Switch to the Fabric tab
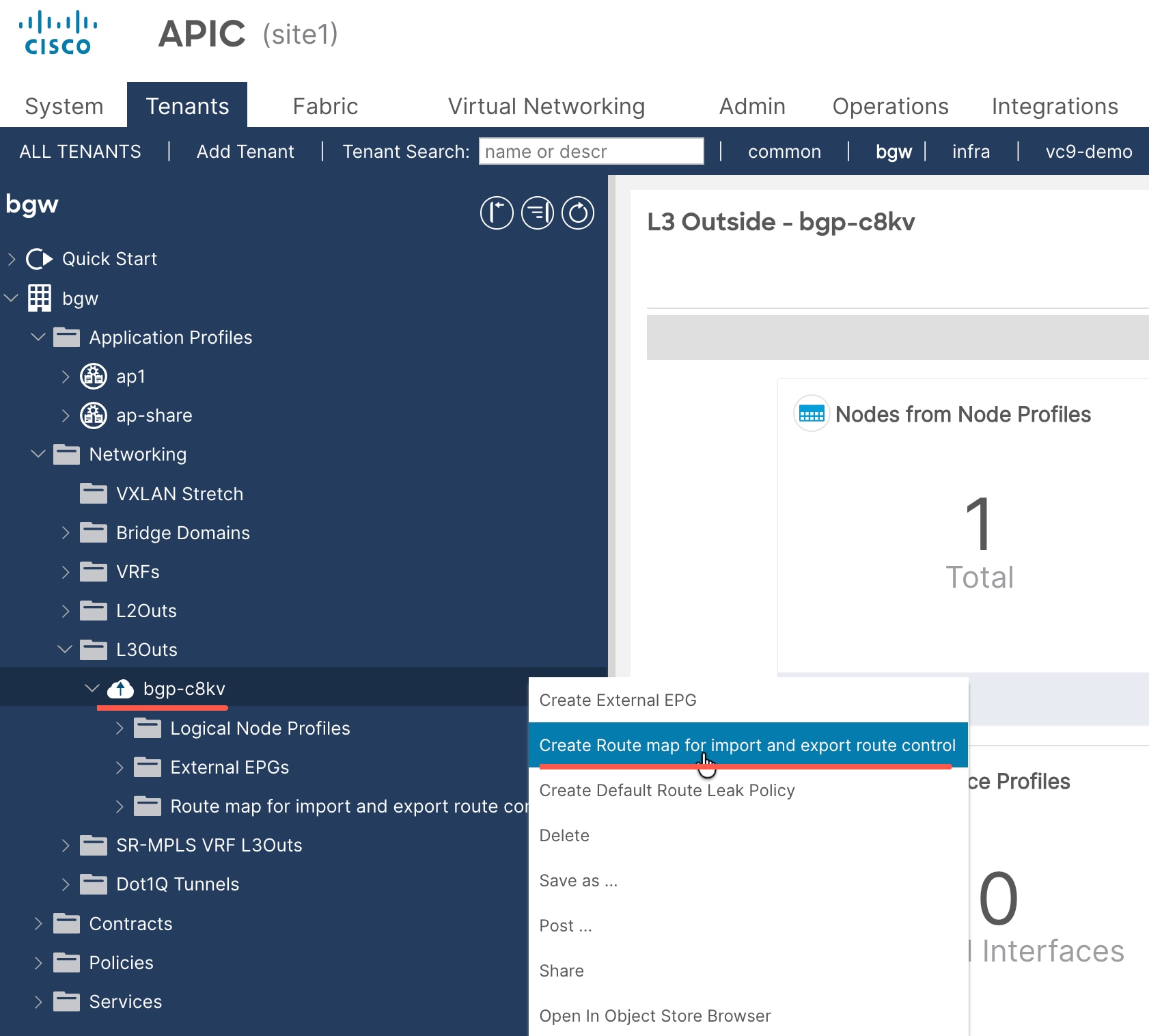The width and height of the screenshot is (1149, 1036). (325, 106)
